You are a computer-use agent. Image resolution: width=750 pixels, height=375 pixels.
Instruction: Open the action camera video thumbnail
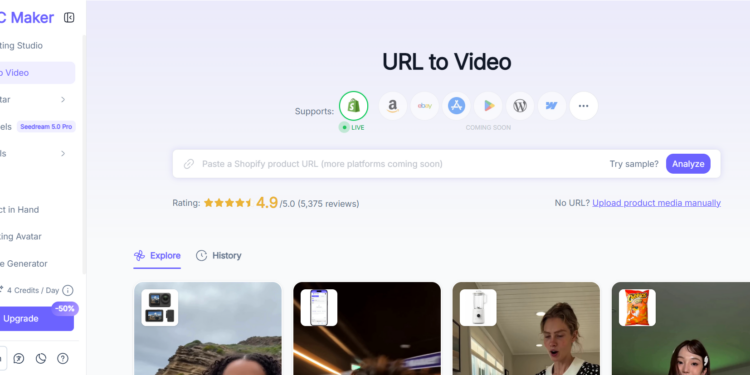[x=208, y=329]
